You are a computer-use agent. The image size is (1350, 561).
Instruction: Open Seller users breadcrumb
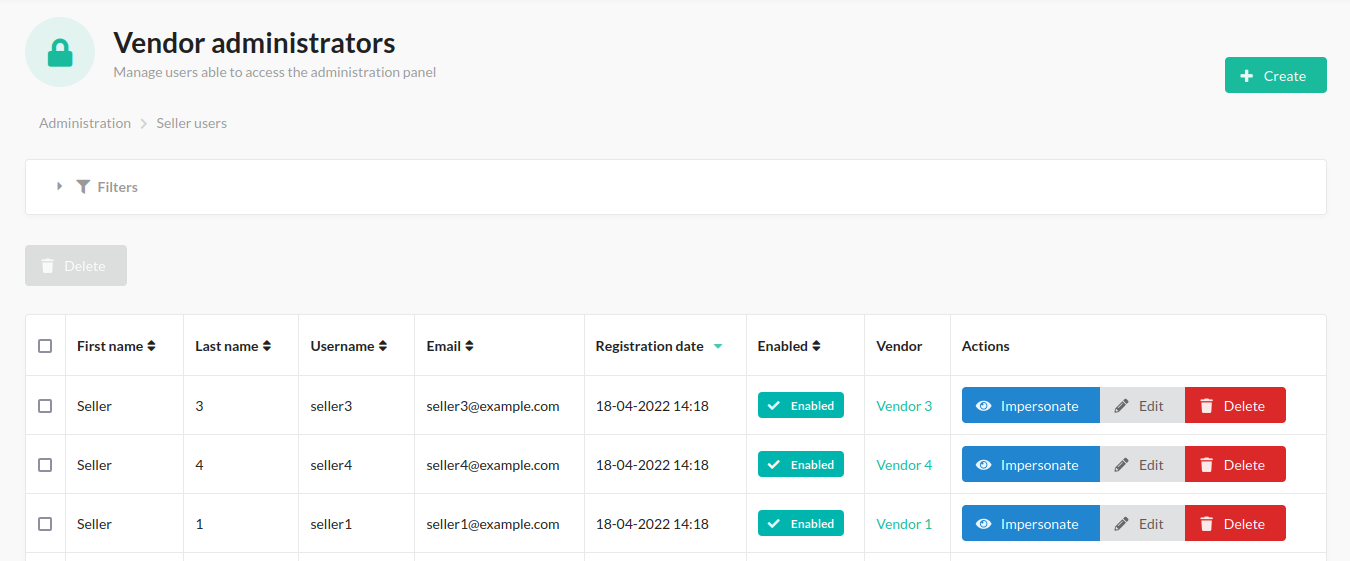[x=191, y=123]
